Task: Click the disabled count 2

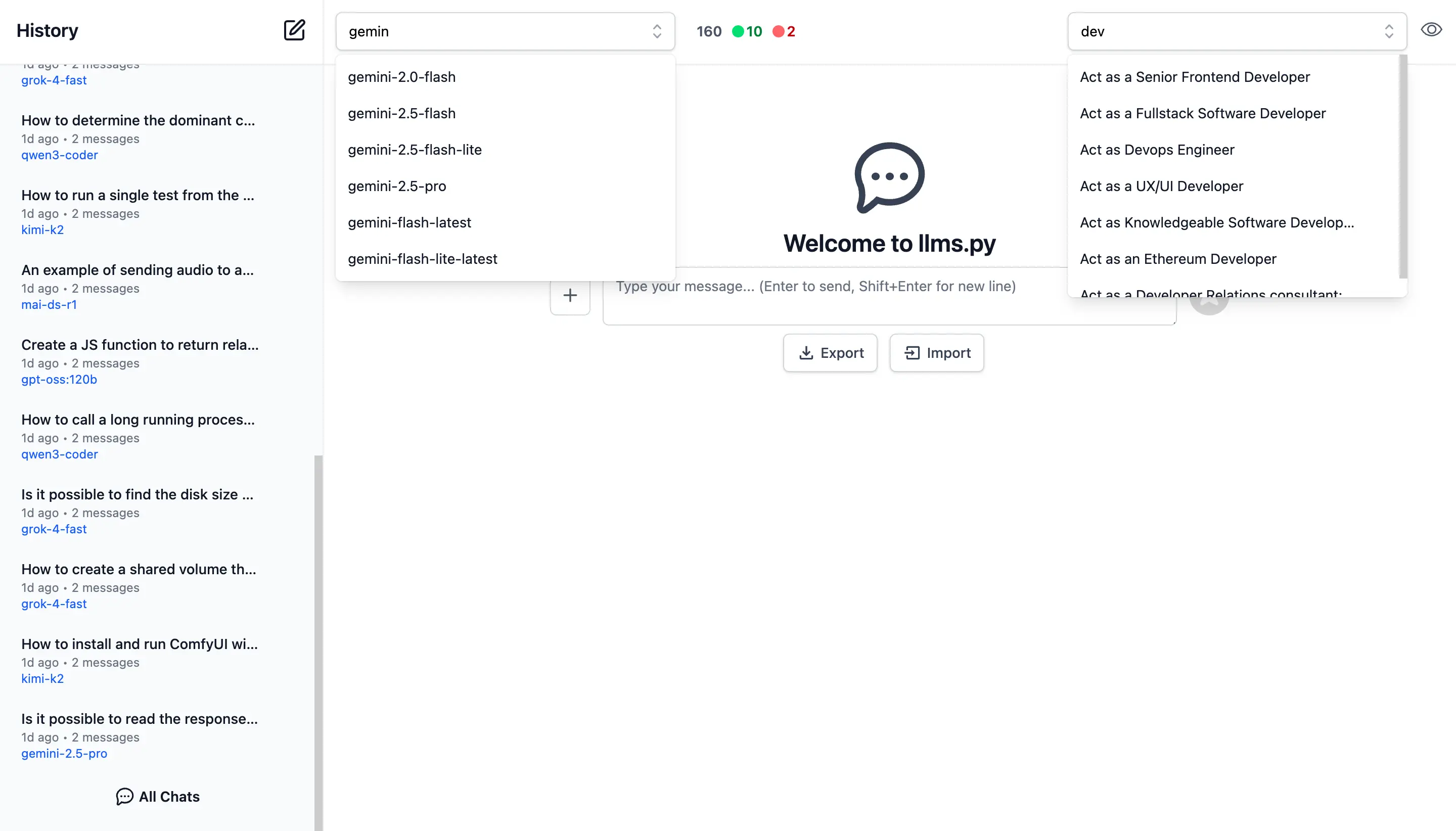Action: point(791,31)
